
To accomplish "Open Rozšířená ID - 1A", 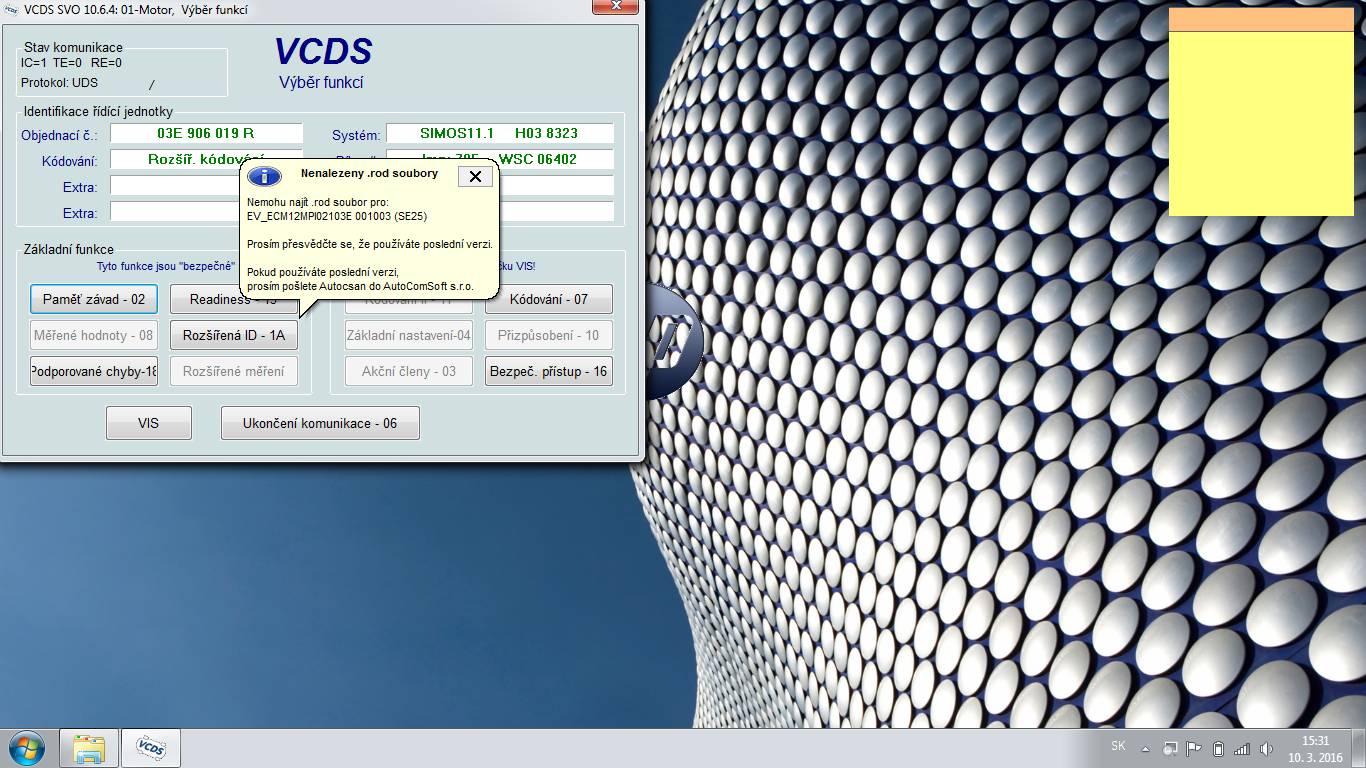I will (x=234, y=335).
